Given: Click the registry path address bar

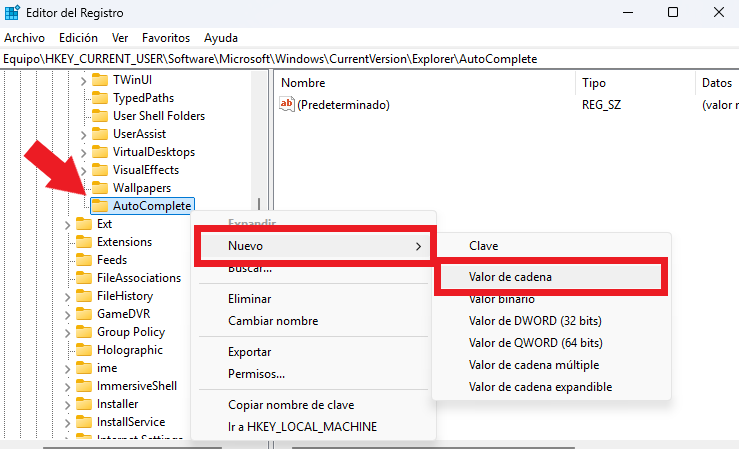Looking at the screenshot, I should point(370,59).
